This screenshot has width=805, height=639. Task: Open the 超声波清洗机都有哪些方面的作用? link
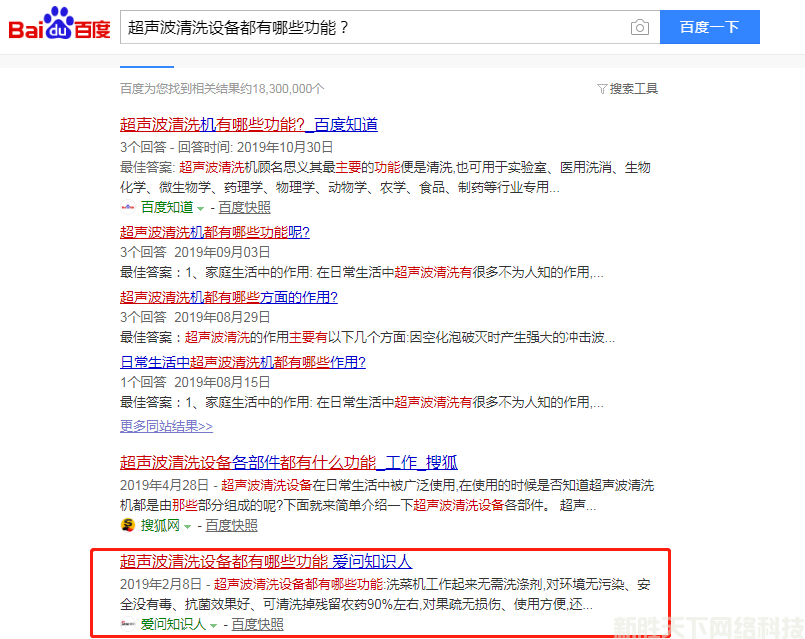[228, 297]
